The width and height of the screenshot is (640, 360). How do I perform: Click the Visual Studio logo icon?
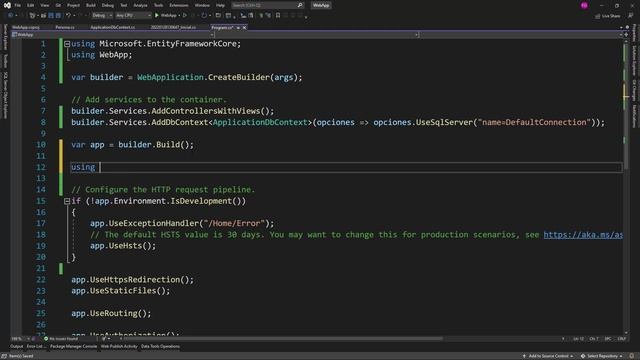(7, 5)
